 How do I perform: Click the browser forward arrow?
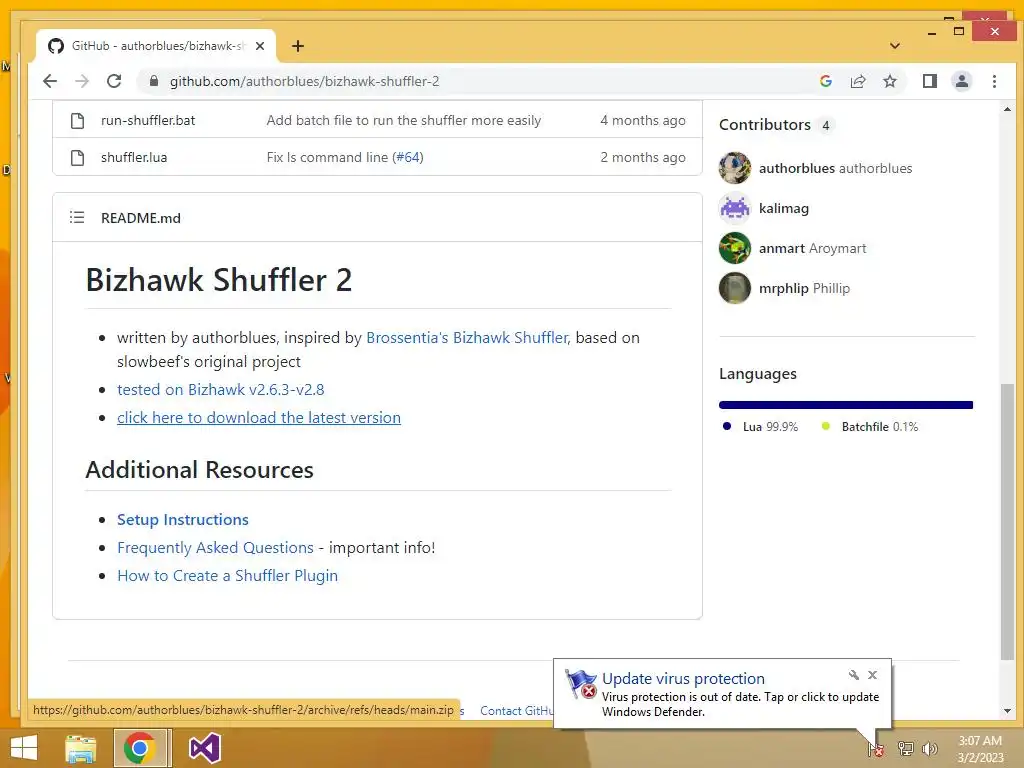pyautogui.click(x=82, y=81)
